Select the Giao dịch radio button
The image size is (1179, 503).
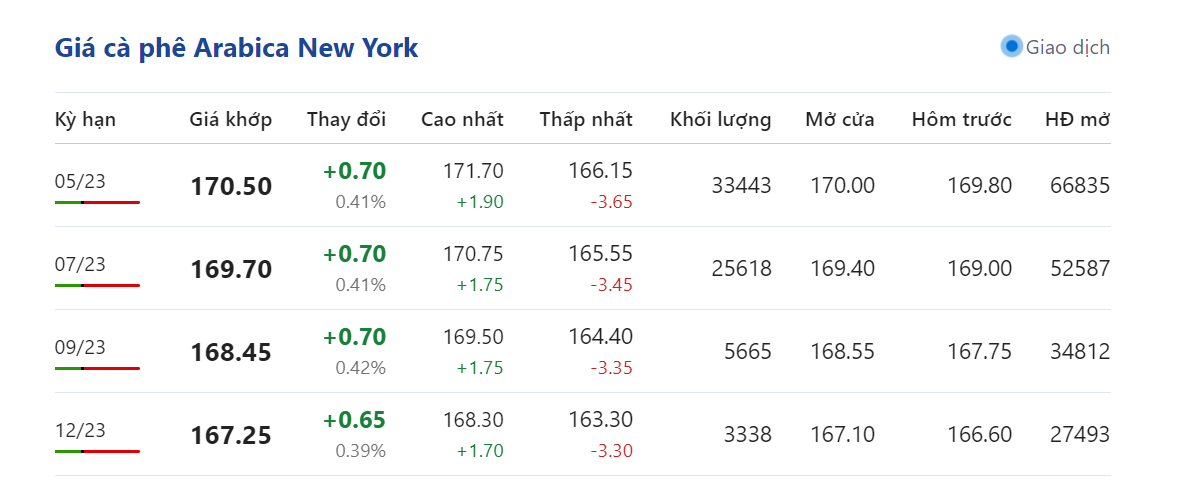[x=1011, y=47]
